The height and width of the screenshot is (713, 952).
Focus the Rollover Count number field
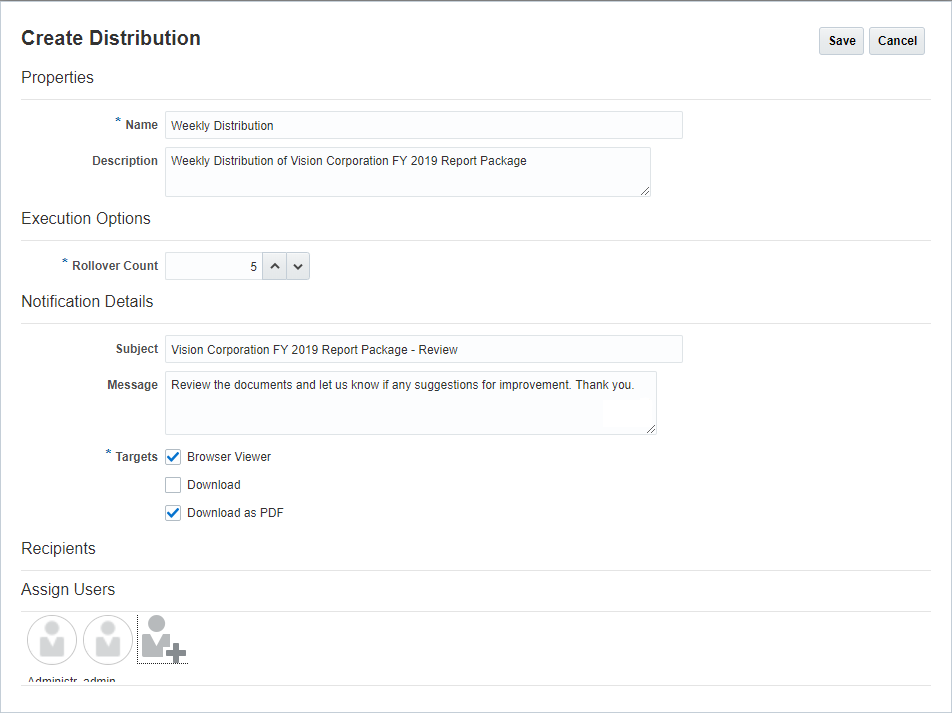point(214,267)
